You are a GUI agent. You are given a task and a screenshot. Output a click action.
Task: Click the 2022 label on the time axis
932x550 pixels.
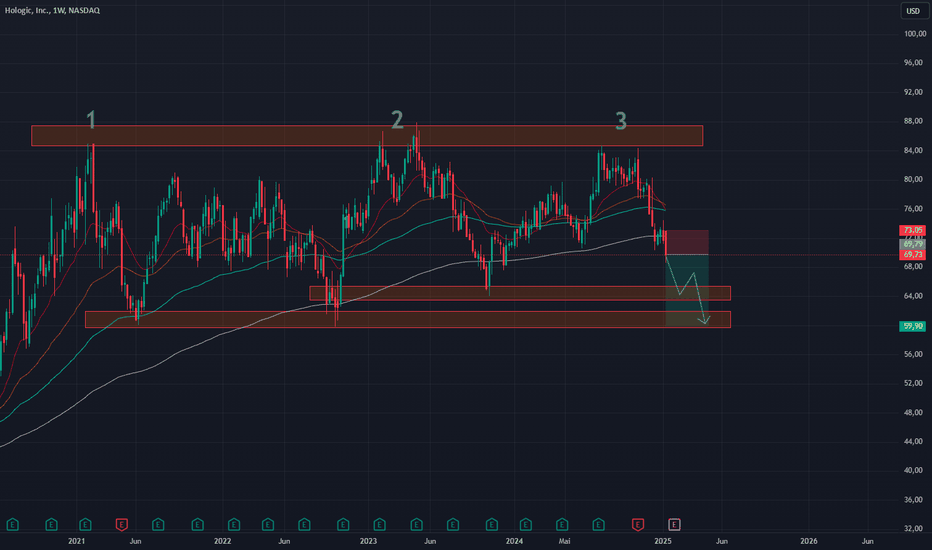point(222,541)
